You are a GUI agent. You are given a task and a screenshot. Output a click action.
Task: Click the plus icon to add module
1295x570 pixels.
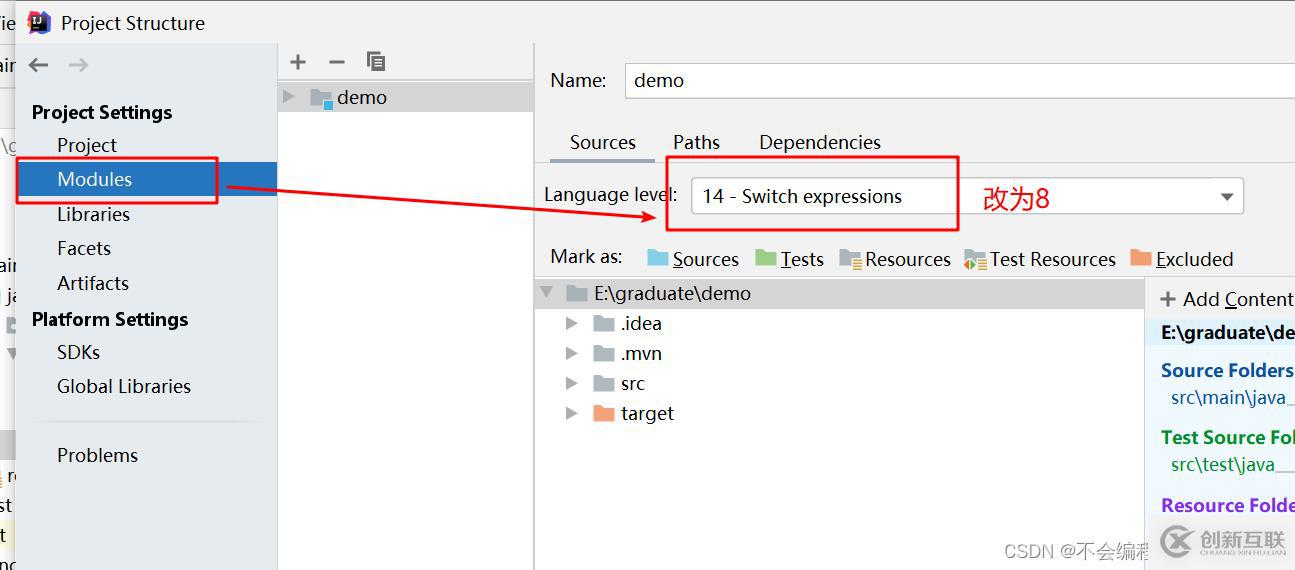[298, 62]
